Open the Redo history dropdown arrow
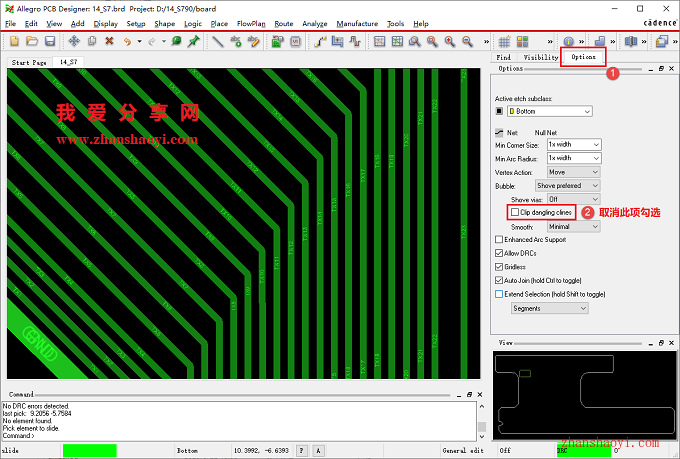 point(163,41)
